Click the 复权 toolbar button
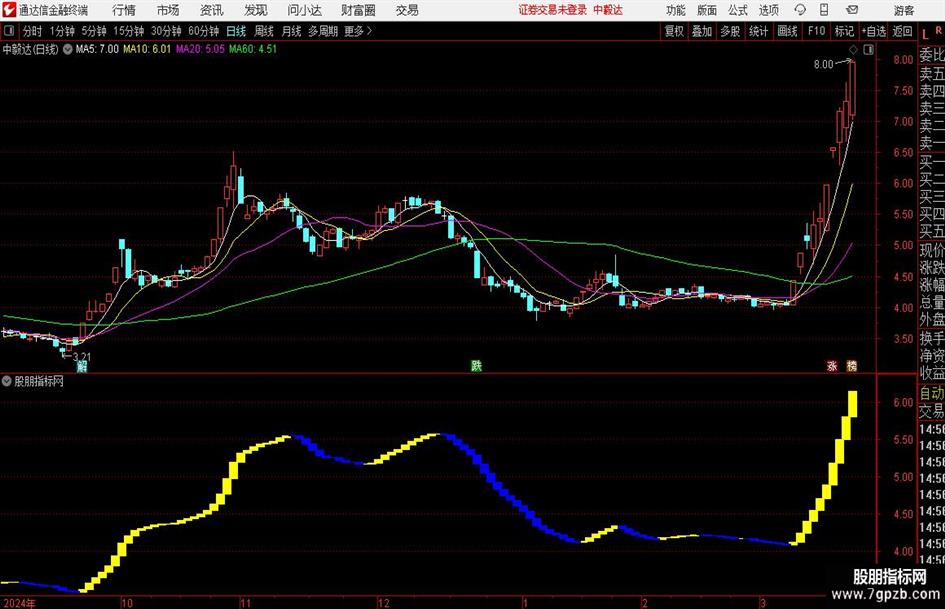 (674, 31)
